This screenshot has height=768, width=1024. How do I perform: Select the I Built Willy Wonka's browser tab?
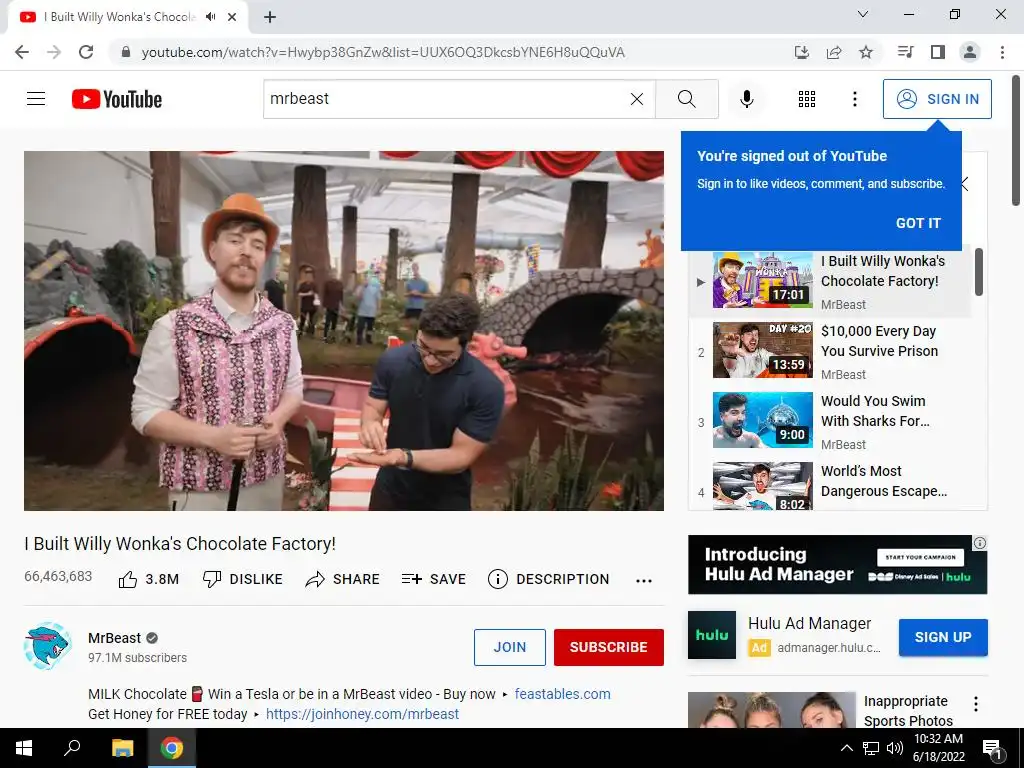[x=127, y=18]
